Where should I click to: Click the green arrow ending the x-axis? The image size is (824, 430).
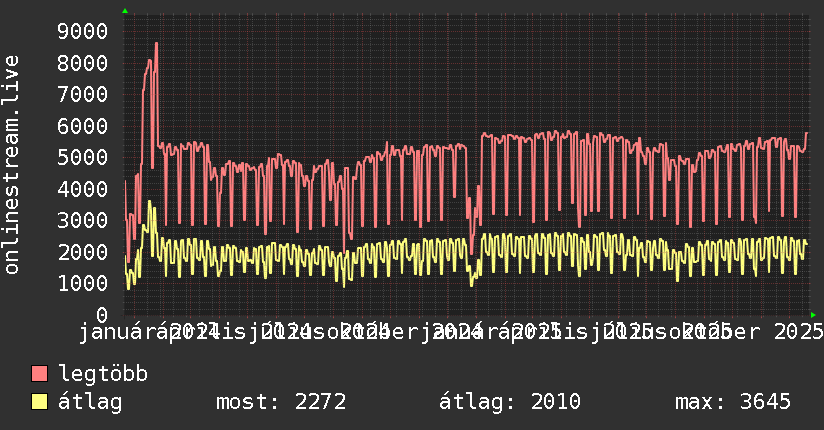click(813, 315)
